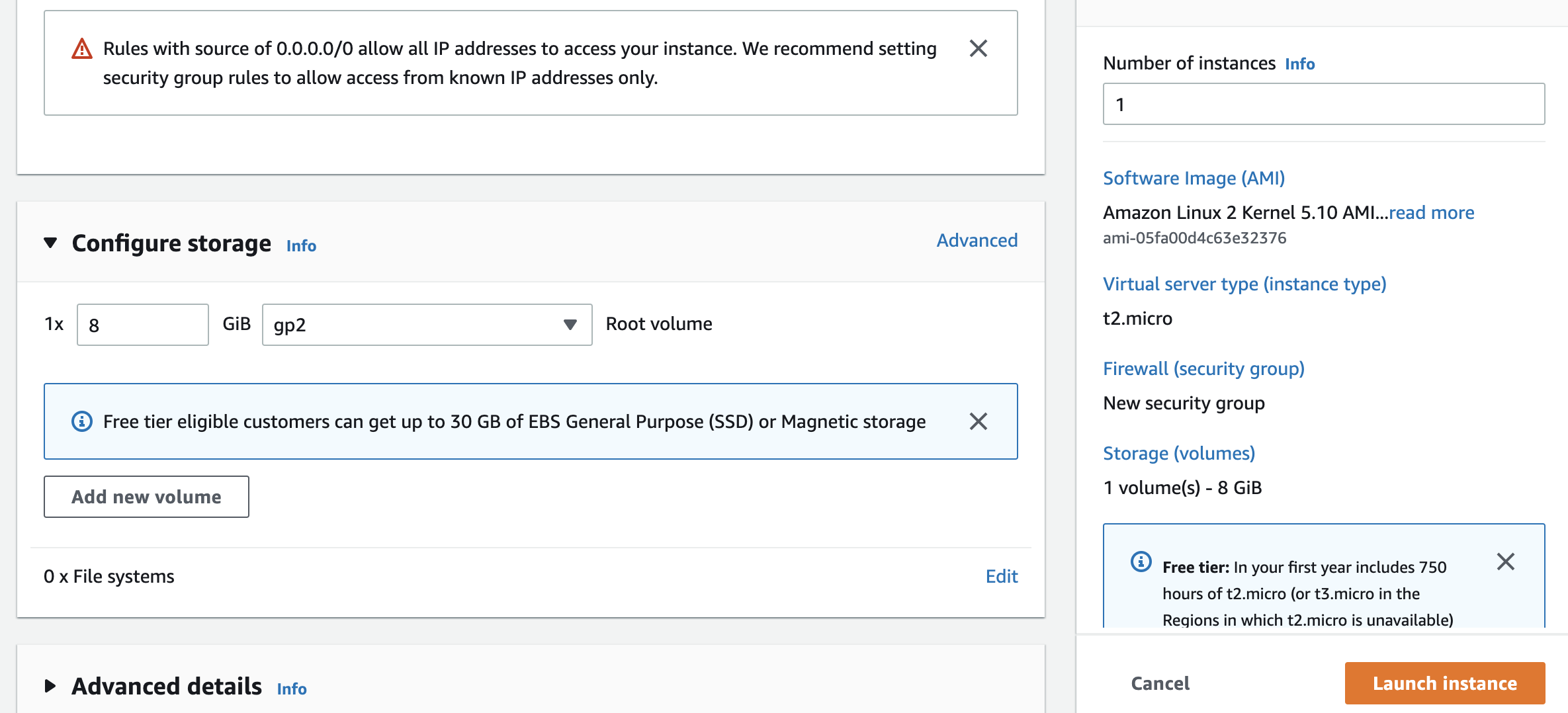Click the Root volume label
Image resolution: width=1568 pixels, height=713 pixels.
point(659,323)
